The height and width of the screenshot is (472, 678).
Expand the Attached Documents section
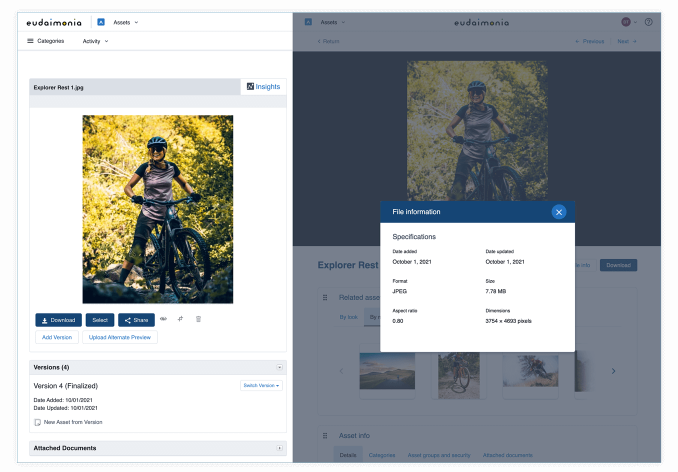pyautogui.click(x=279, y=448)
